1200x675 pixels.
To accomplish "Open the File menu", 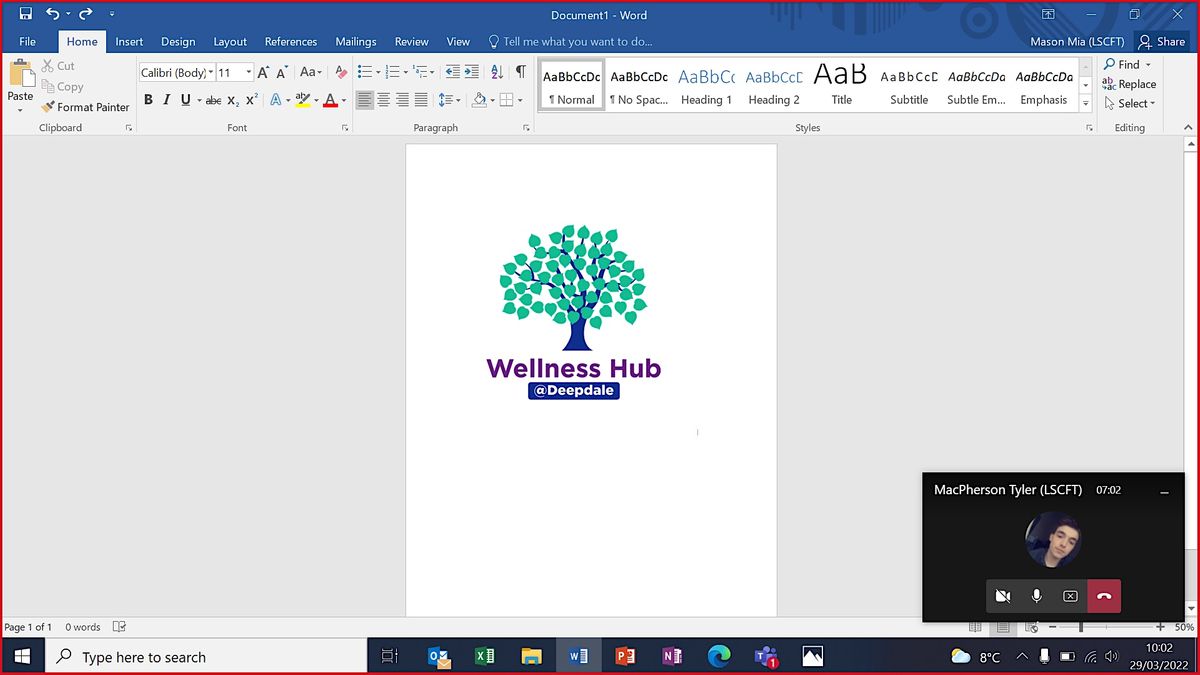I will click(x=27, y=42).
